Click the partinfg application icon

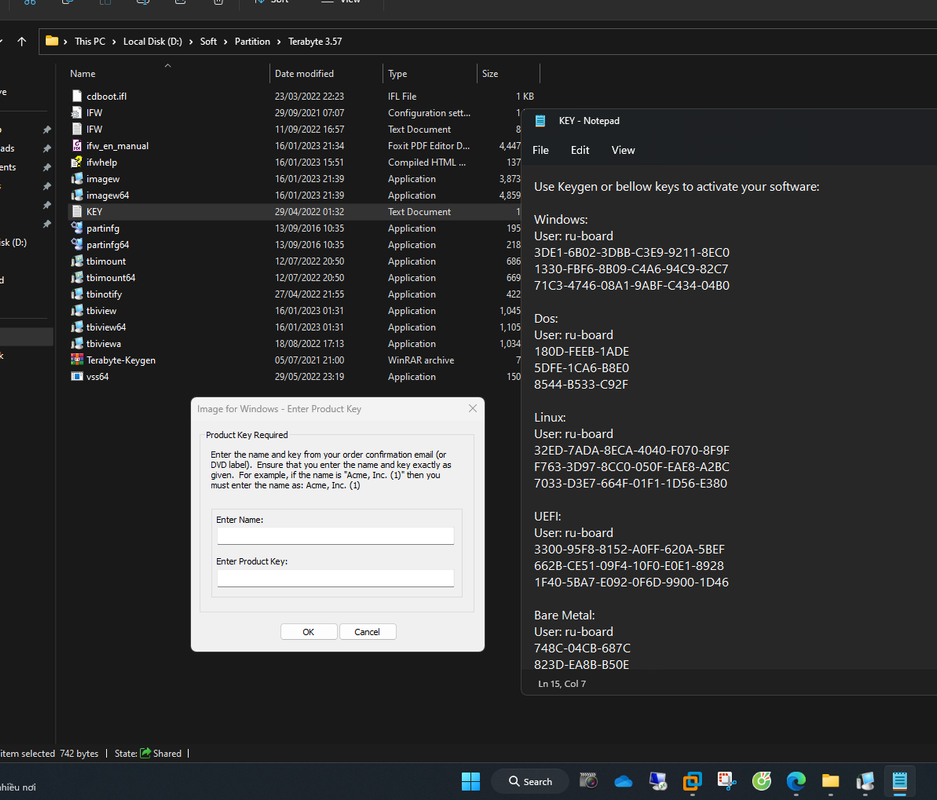76,228
